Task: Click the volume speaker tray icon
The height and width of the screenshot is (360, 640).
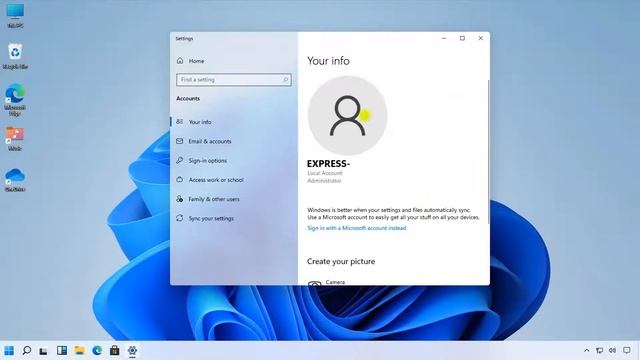Action: pos(612,350)
